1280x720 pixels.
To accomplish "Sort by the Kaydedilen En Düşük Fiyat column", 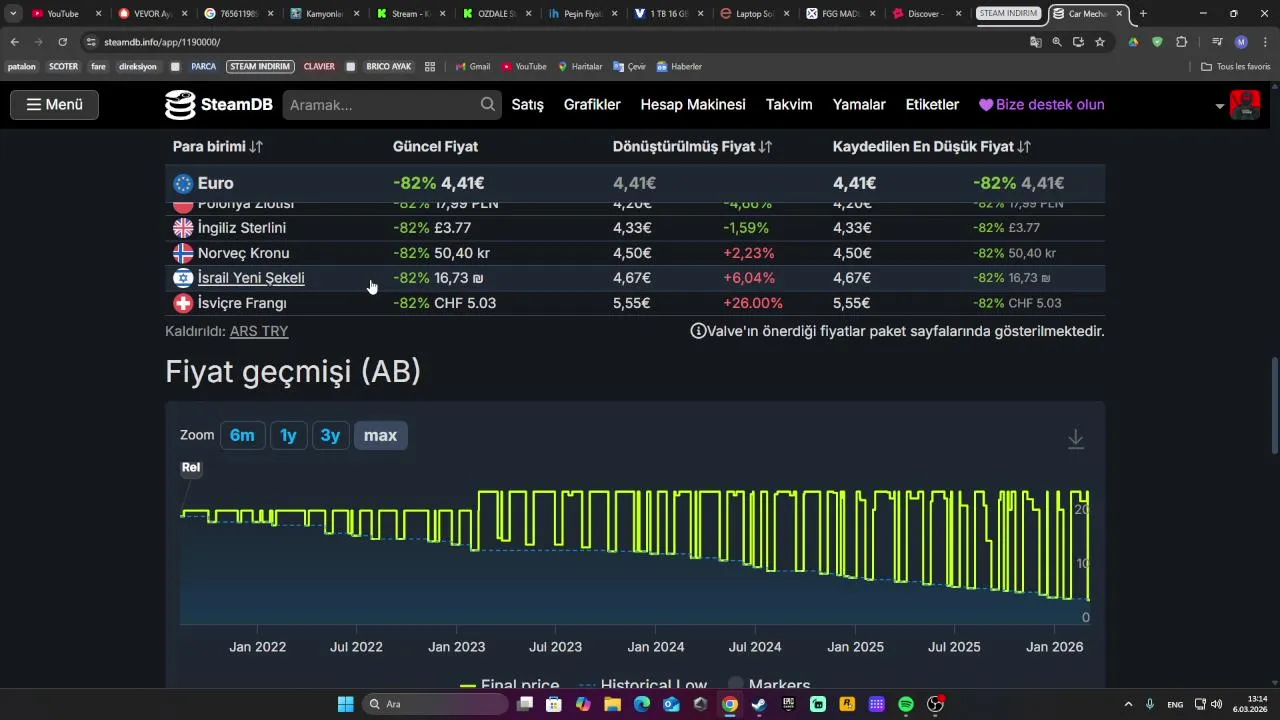I will pos(932,147).
